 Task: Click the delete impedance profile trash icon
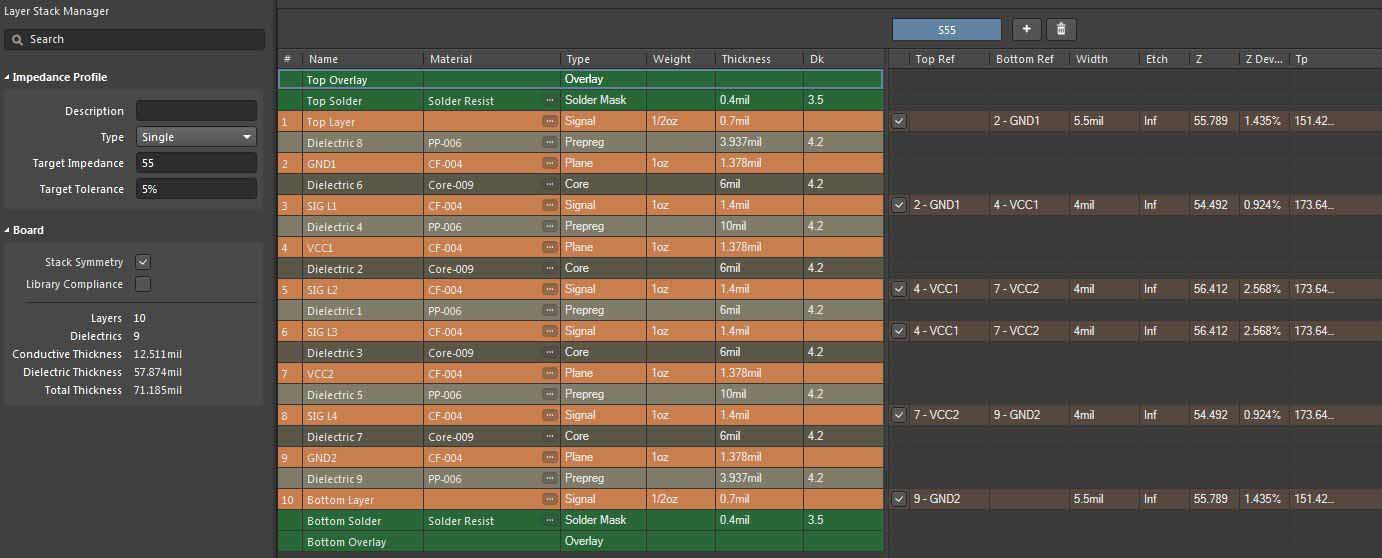(1061, 29)
